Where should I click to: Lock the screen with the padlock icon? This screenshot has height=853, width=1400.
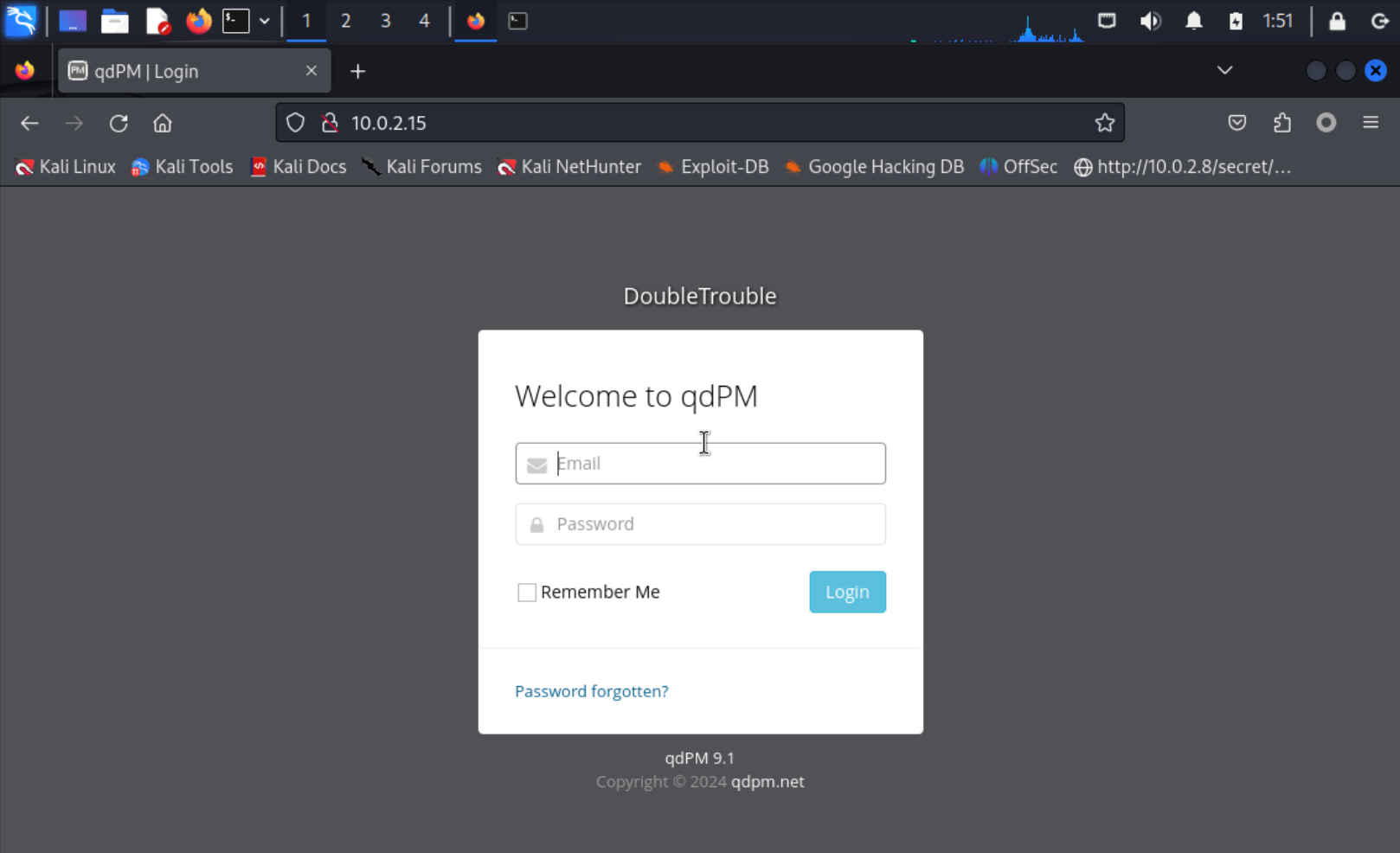1337,21
